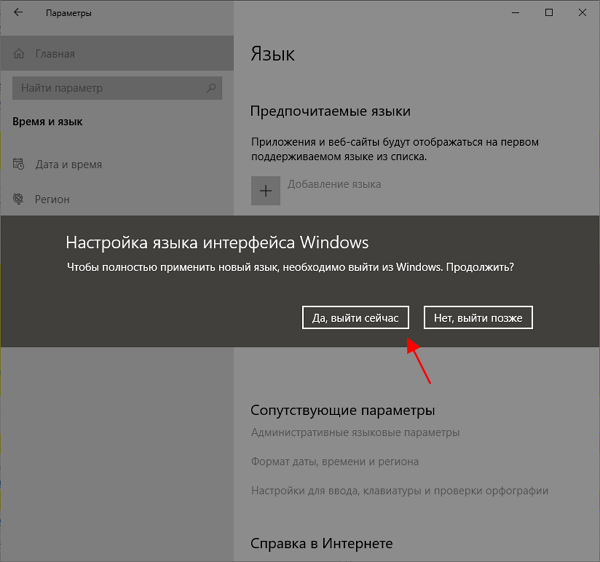Image resolution: width=600 pixels, height=562 pixels.
Task: Click the Добавление языка label
Action: click(x=334, y=184)
